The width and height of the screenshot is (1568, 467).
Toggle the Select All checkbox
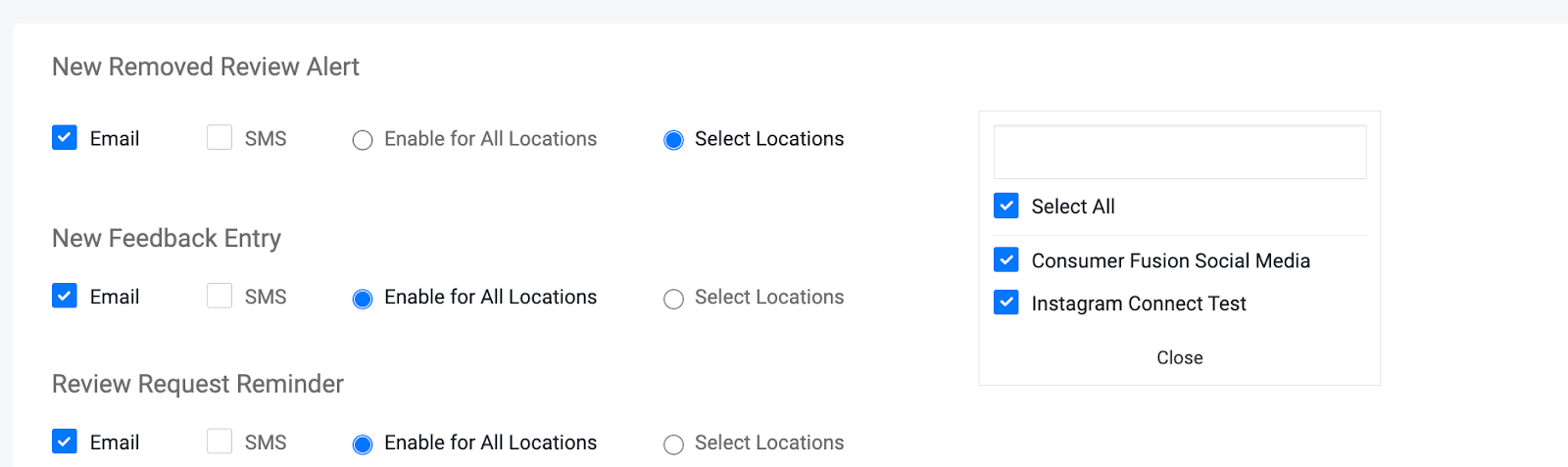(1006, 206)
